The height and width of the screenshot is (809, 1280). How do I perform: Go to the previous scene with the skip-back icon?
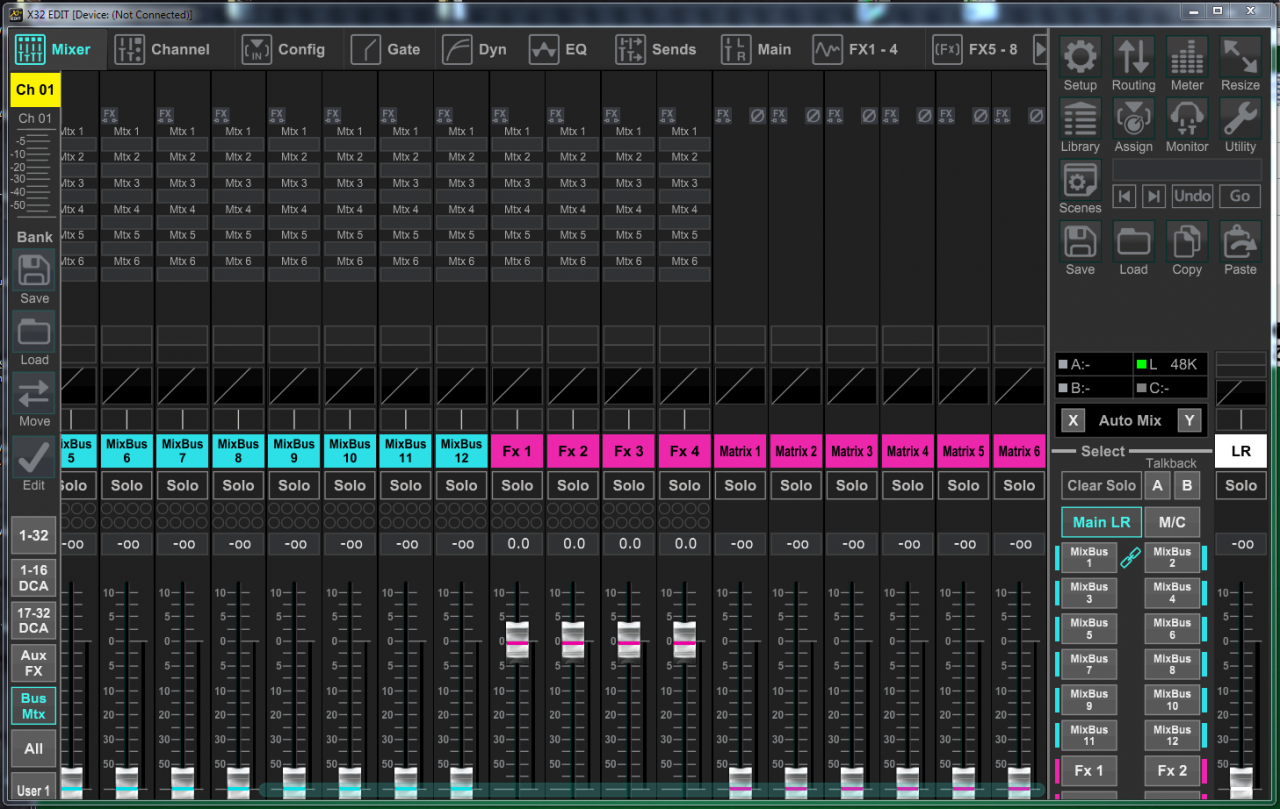1125,196
